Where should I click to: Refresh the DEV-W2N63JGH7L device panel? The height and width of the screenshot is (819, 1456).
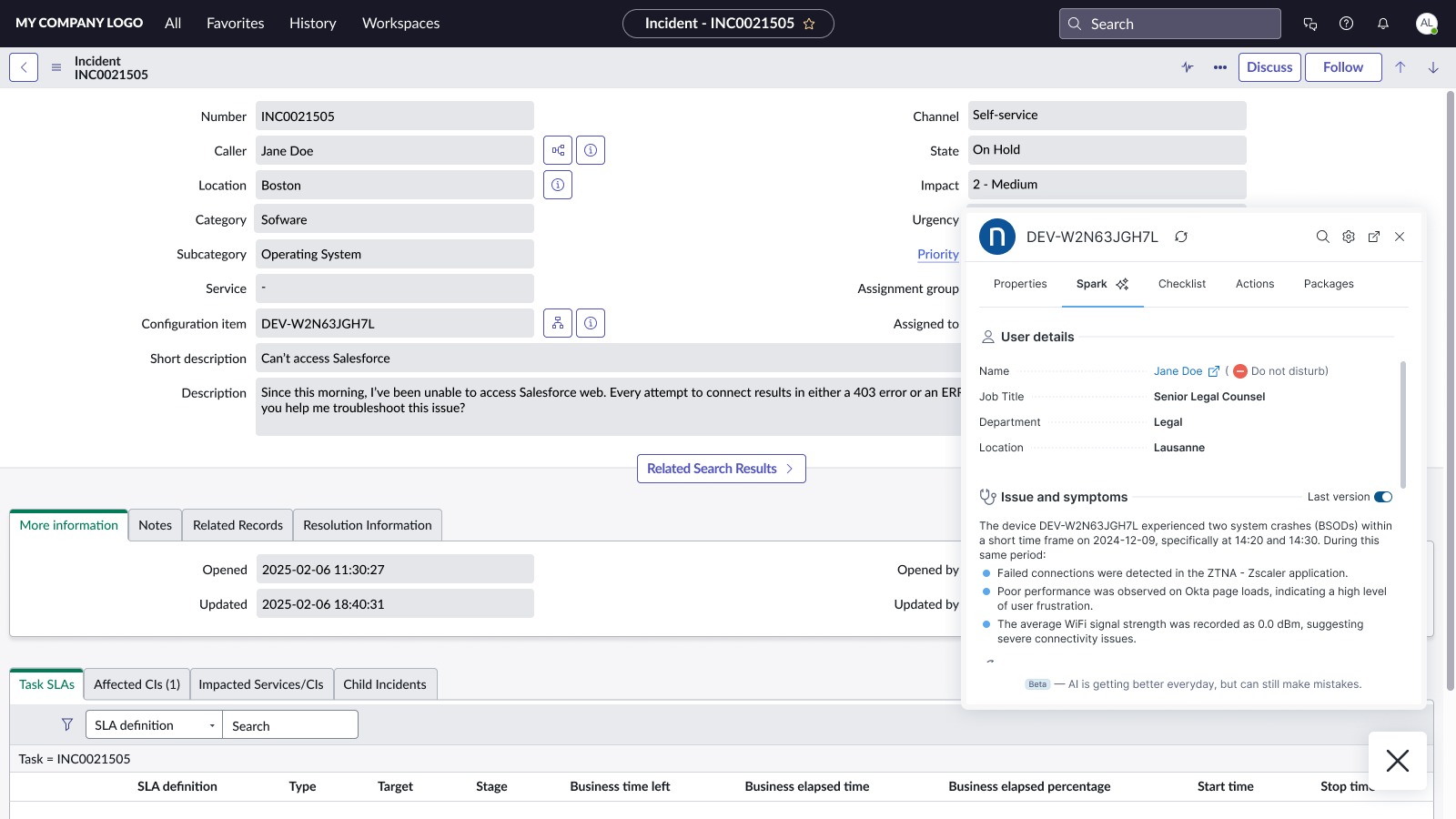click(1181, 237)
